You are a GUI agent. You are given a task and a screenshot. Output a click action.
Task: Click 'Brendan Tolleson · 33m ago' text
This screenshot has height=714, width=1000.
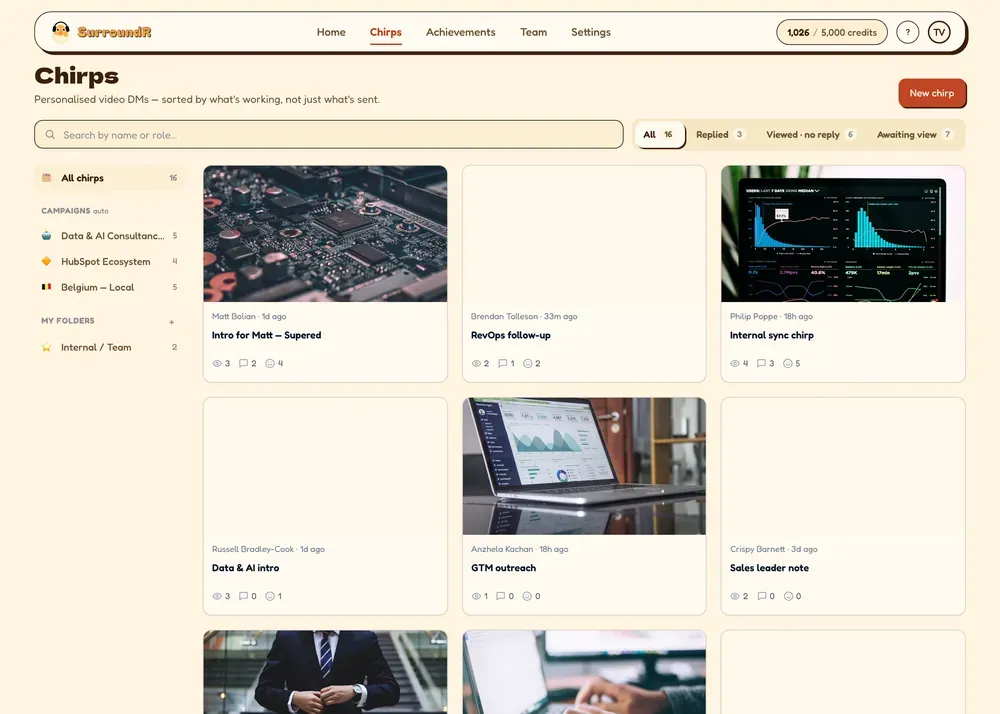[x=524, y=316]
